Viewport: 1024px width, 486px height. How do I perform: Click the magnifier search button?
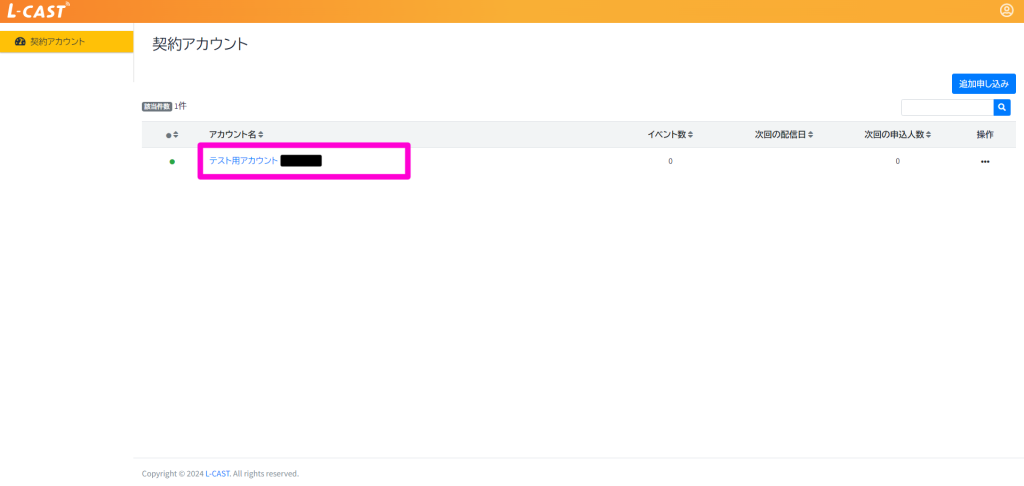click(x=1002, y=107)
